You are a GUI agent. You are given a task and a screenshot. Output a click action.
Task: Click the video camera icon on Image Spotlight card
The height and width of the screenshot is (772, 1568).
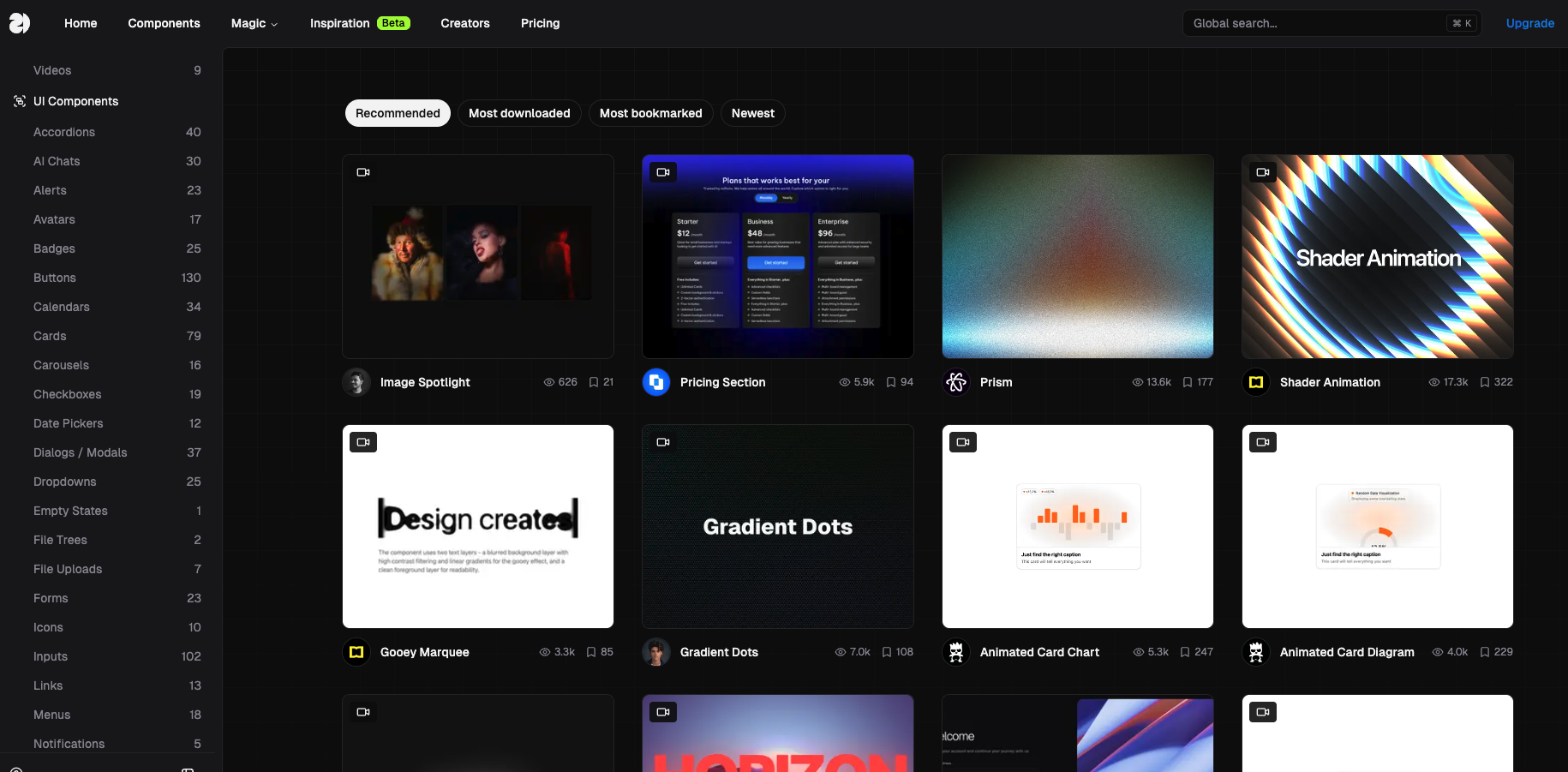pyautogui.click(x=362, y=171)
